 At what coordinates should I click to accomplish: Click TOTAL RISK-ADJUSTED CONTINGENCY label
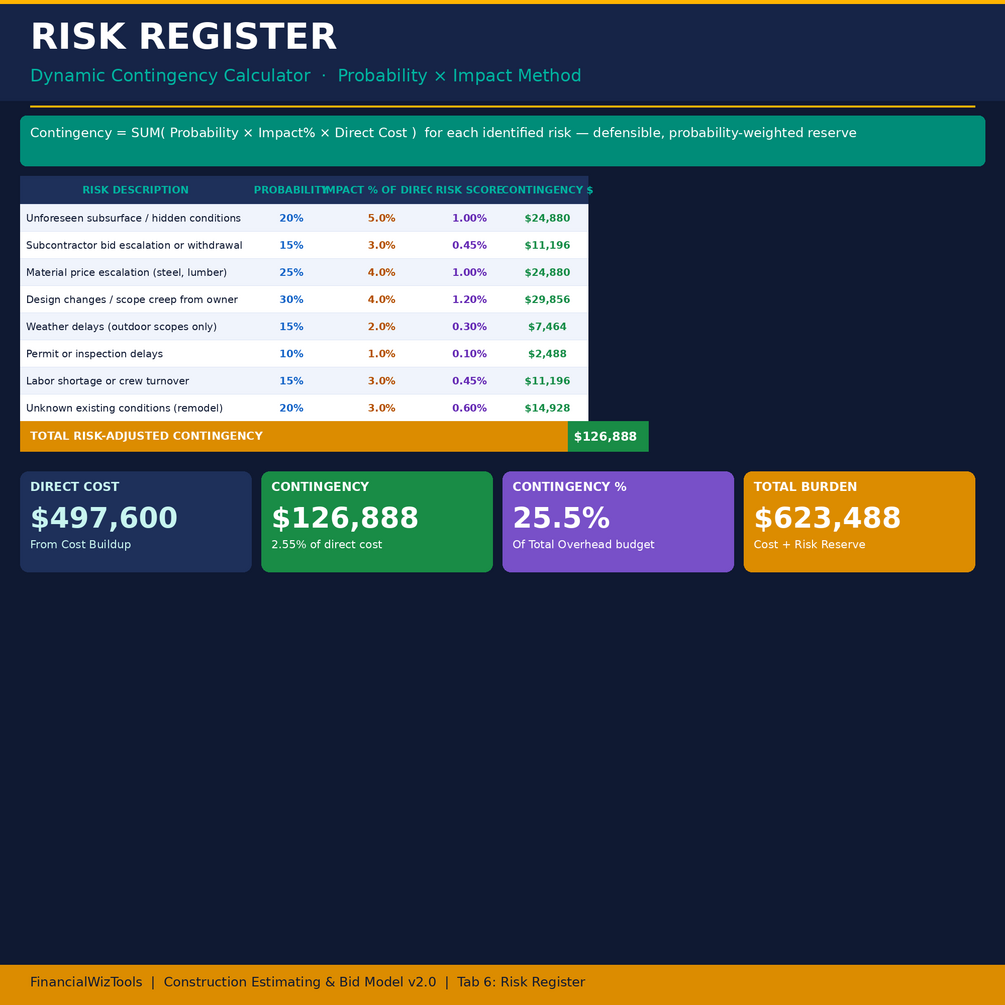pos(146,436)
